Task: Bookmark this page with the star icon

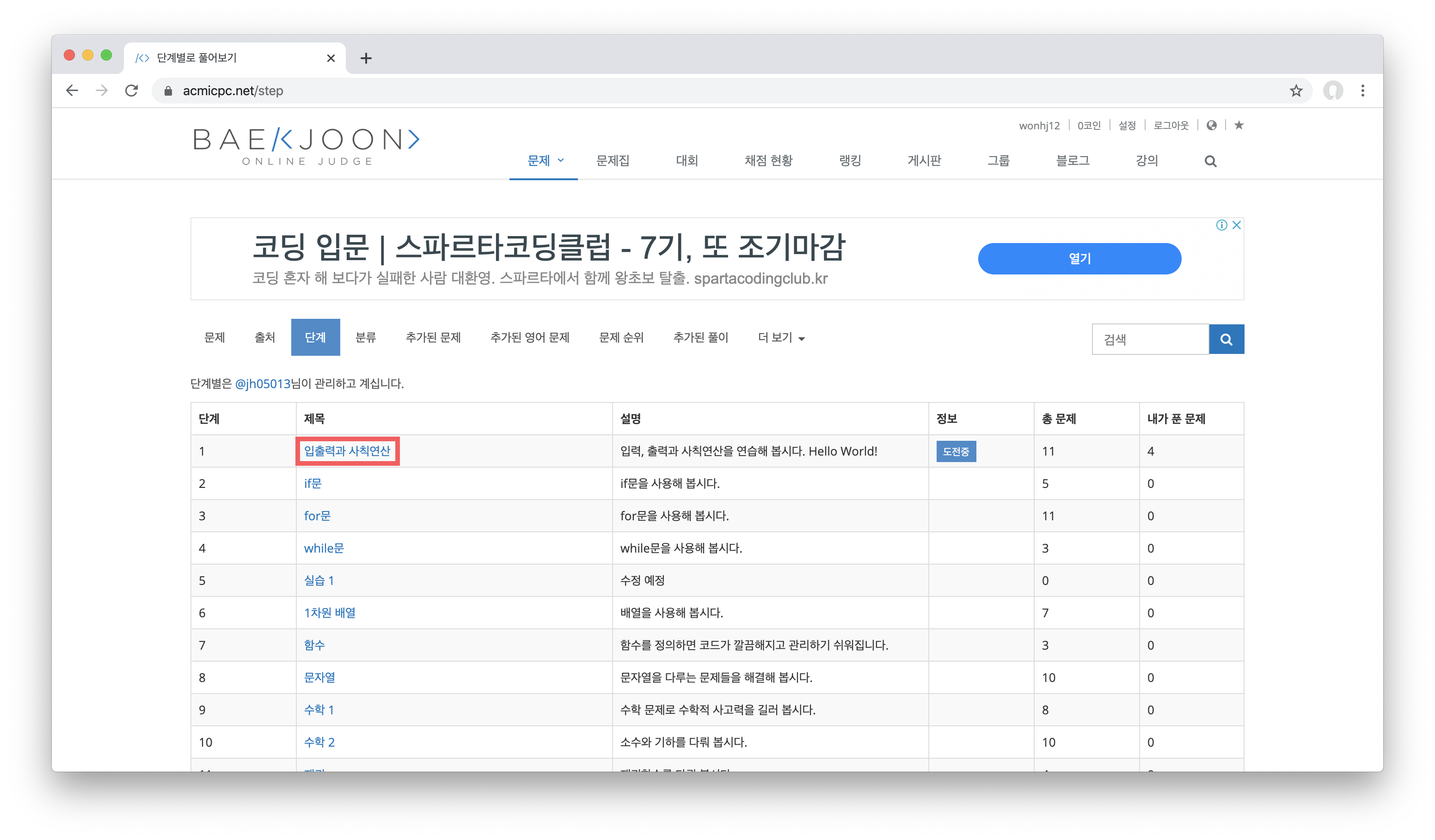Action: (x=1296, y=91)
